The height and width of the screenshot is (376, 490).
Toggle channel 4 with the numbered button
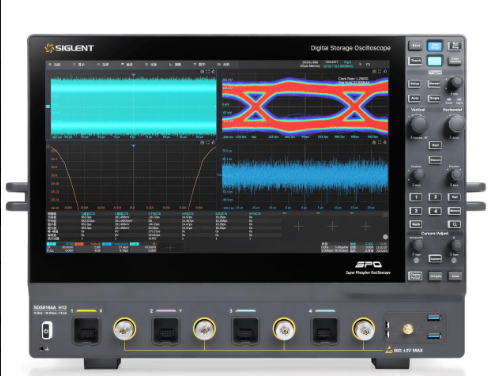(435, 211)
